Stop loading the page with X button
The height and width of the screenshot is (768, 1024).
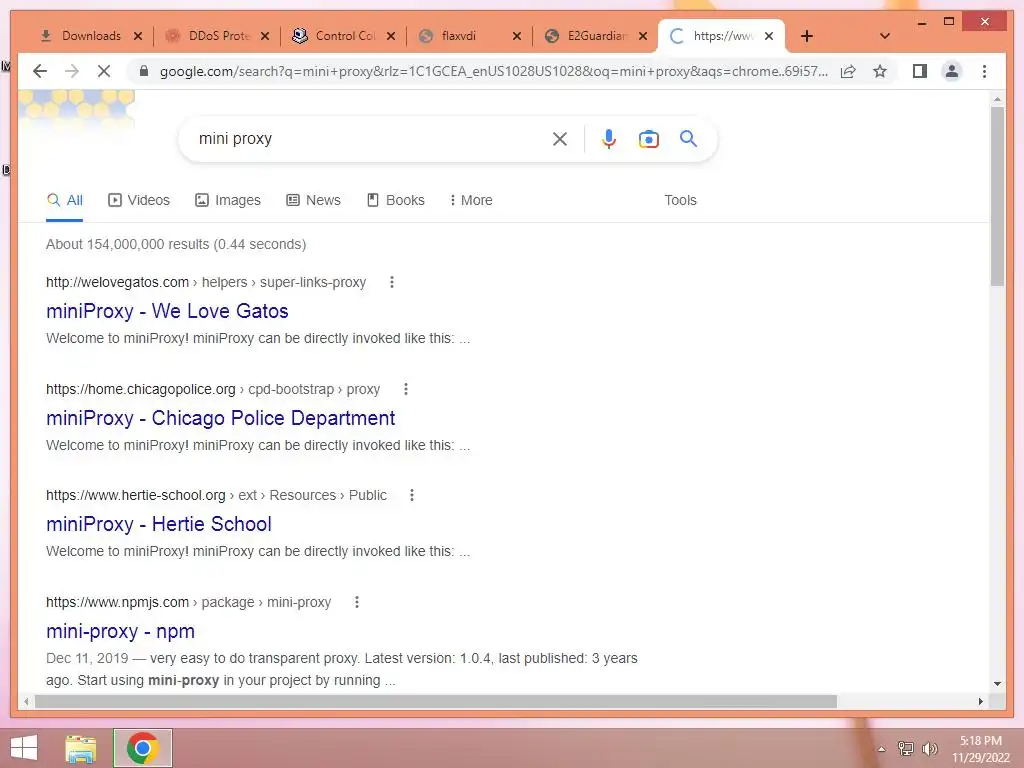(x=104, y=71)
